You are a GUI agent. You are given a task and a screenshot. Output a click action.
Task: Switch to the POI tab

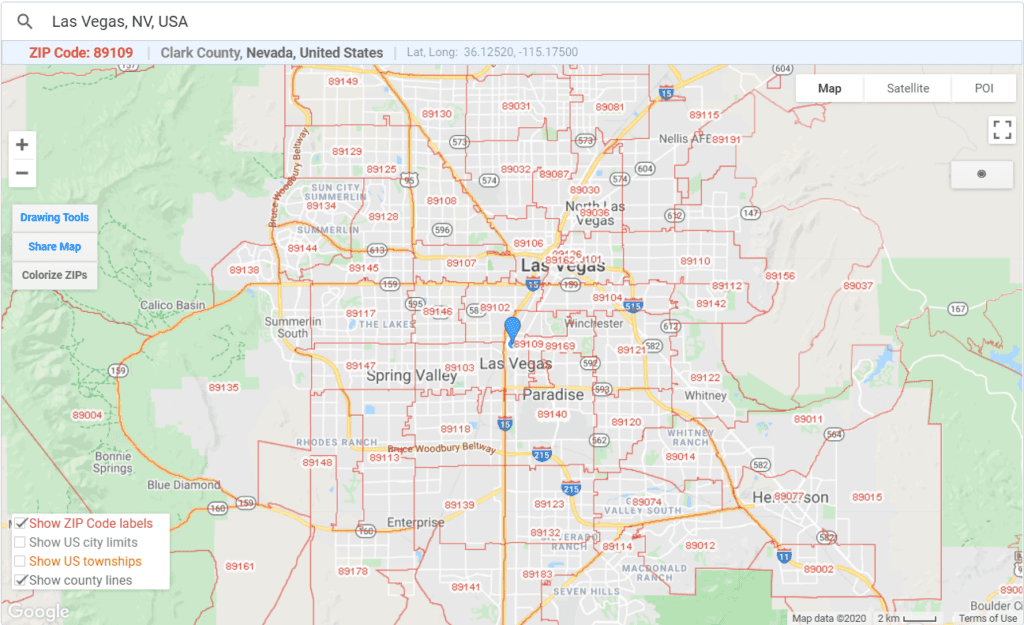(x=984, y=88)
